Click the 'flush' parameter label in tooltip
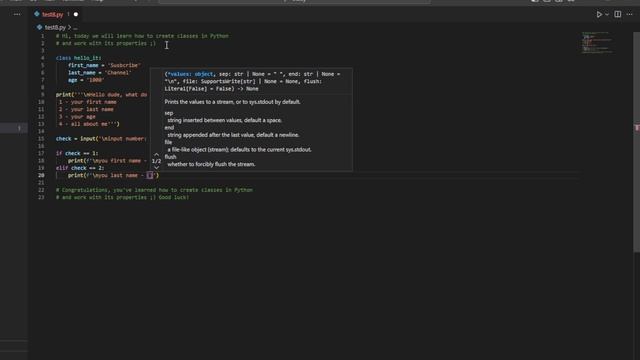The height and width of the screenshot is (360, 640). pos(170,157)
